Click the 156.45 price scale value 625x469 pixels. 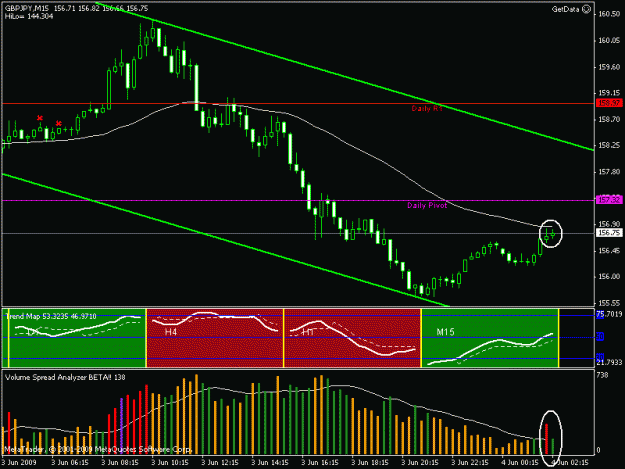pyautogui.click(x=609, y=251)
